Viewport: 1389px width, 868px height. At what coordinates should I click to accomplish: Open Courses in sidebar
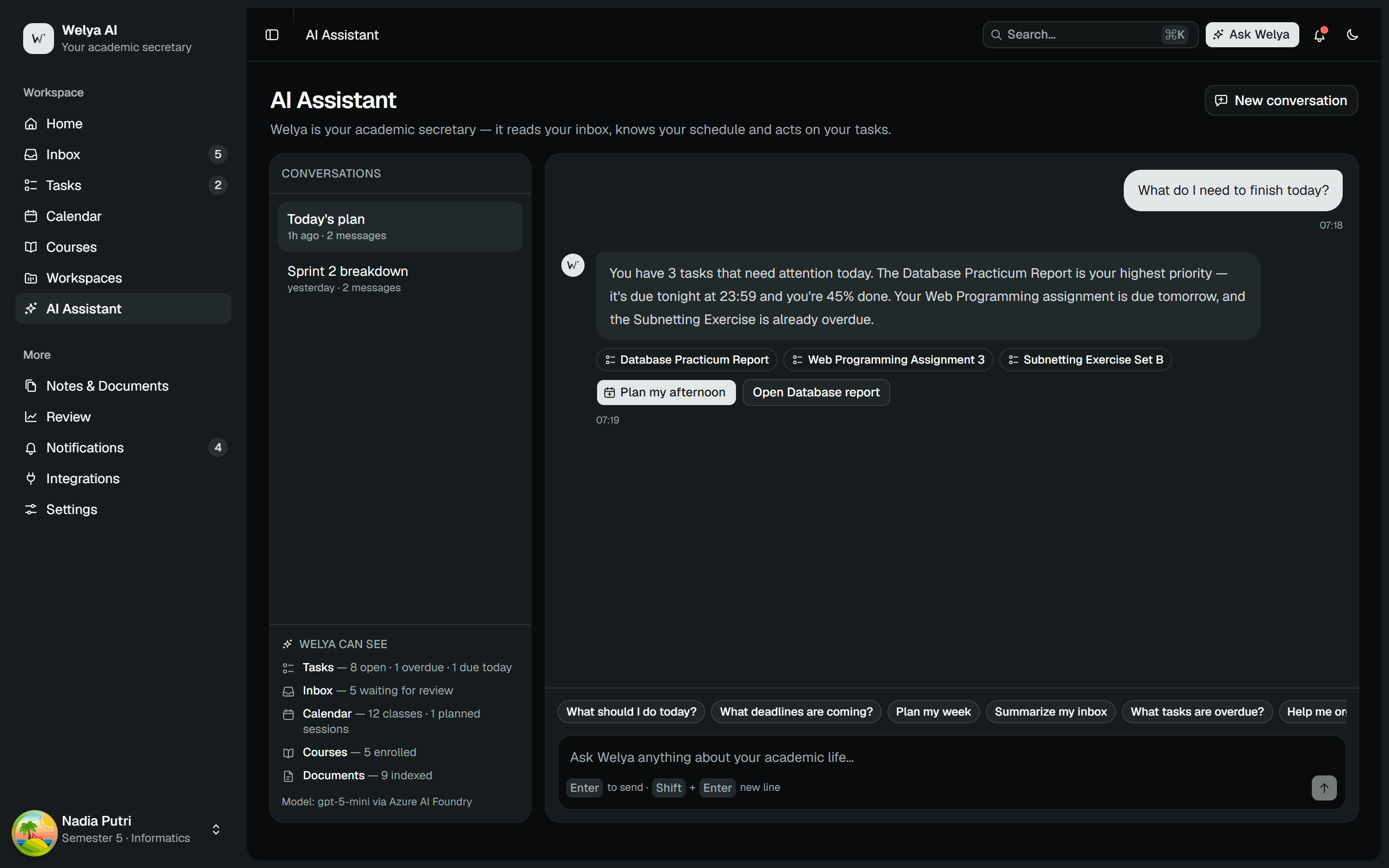123,247
